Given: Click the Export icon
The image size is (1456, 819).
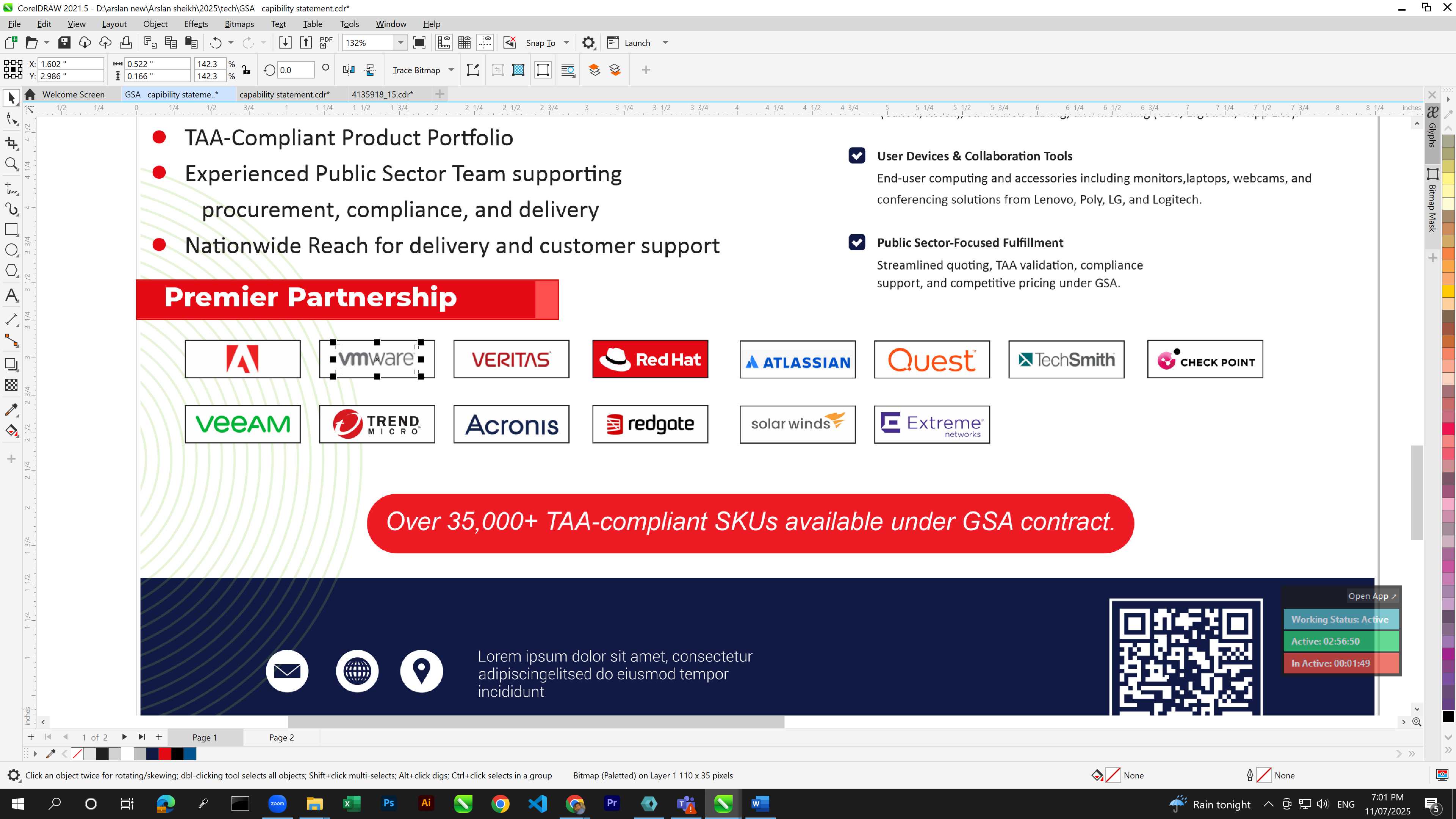Looking at the screenshot, I should coord(306,42).
